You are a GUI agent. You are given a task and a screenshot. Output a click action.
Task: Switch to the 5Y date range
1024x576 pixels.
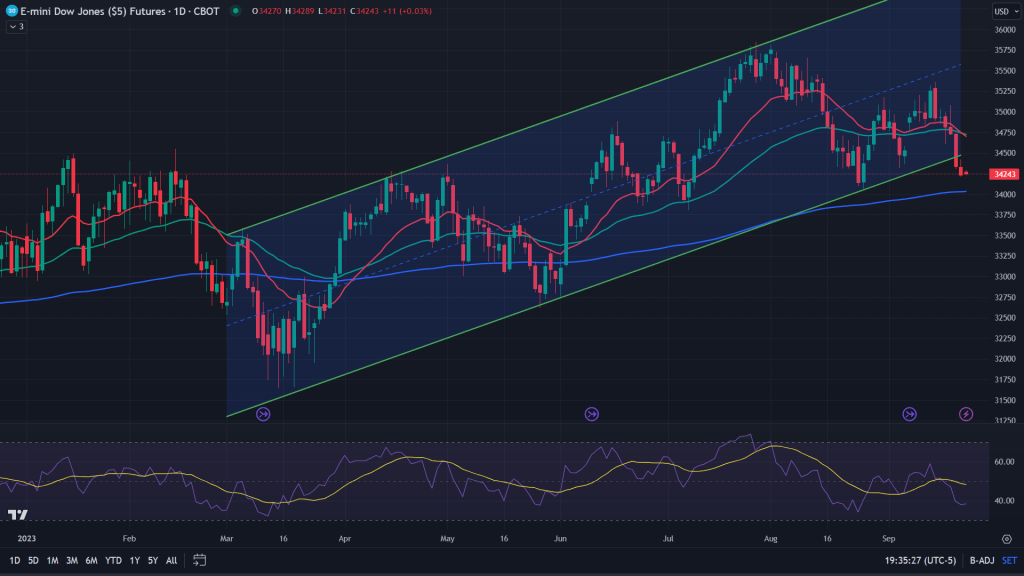tap(152, 560)
